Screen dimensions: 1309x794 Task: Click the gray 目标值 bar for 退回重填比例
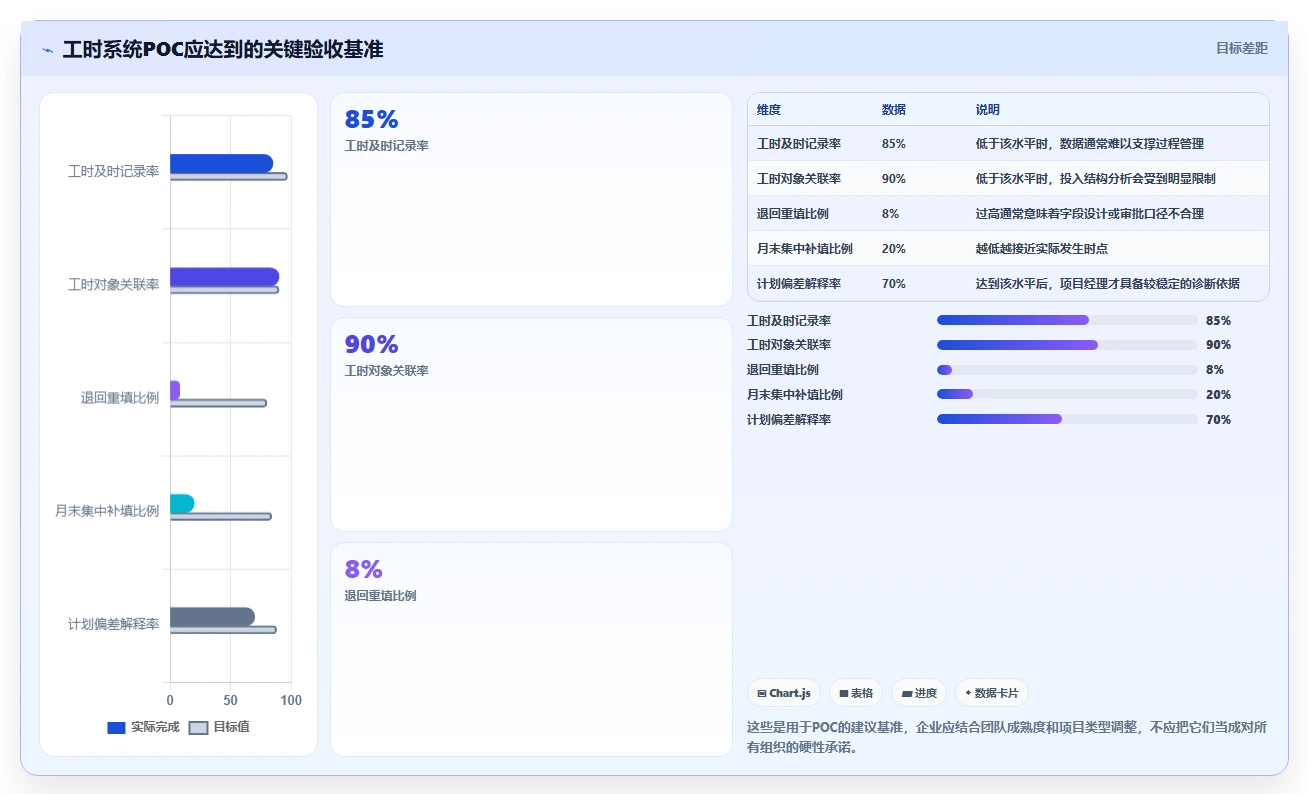click(218, 403)
